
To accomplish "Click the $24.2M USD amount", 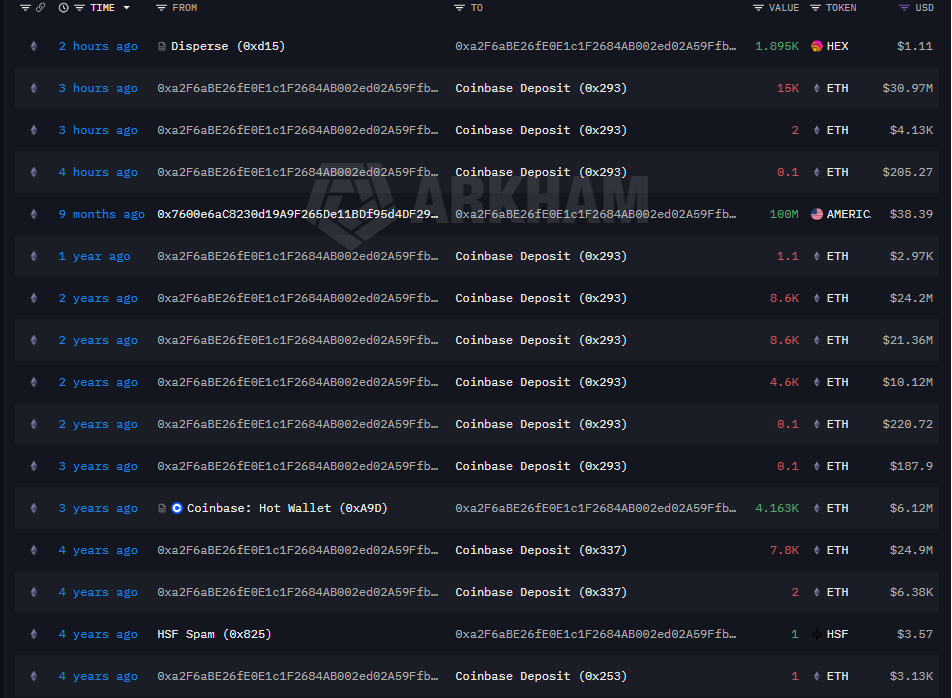I will click(911, 298).
